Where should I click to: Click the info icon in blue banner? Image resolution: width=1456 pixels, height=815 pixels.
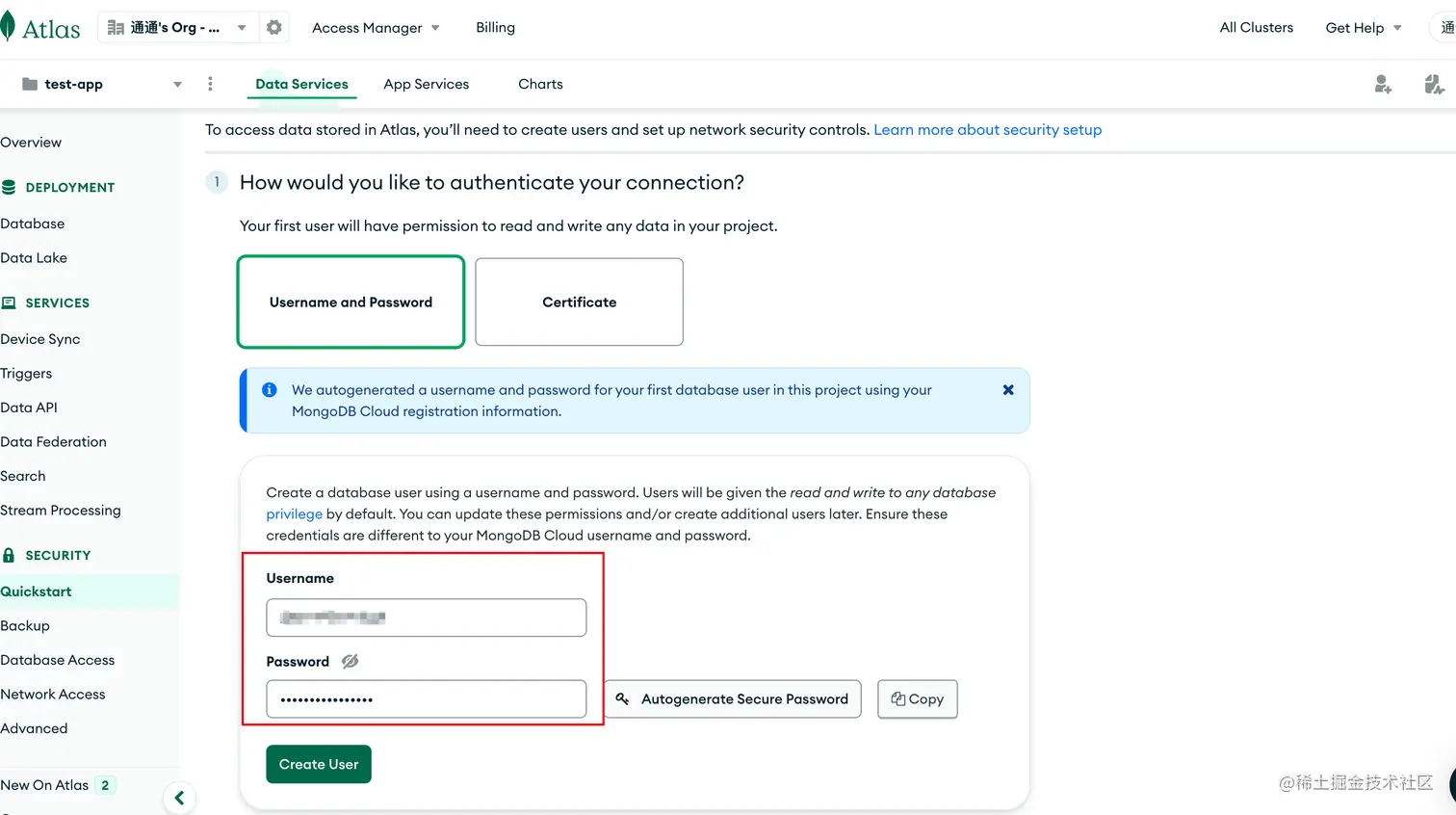click(270, 390)
